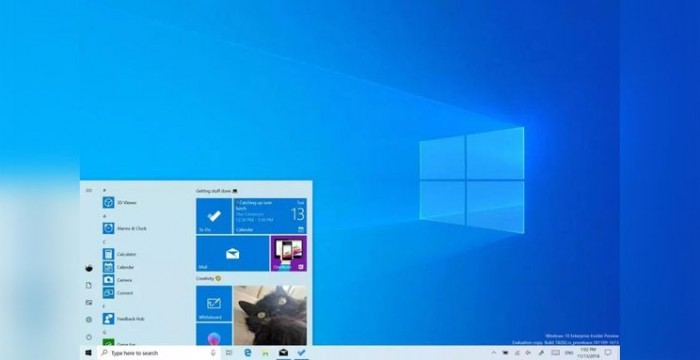This screenshot has height=360, width=700.
Task: Open Settings gear in Start menu sidebar
Action: [x=89, y=320]
